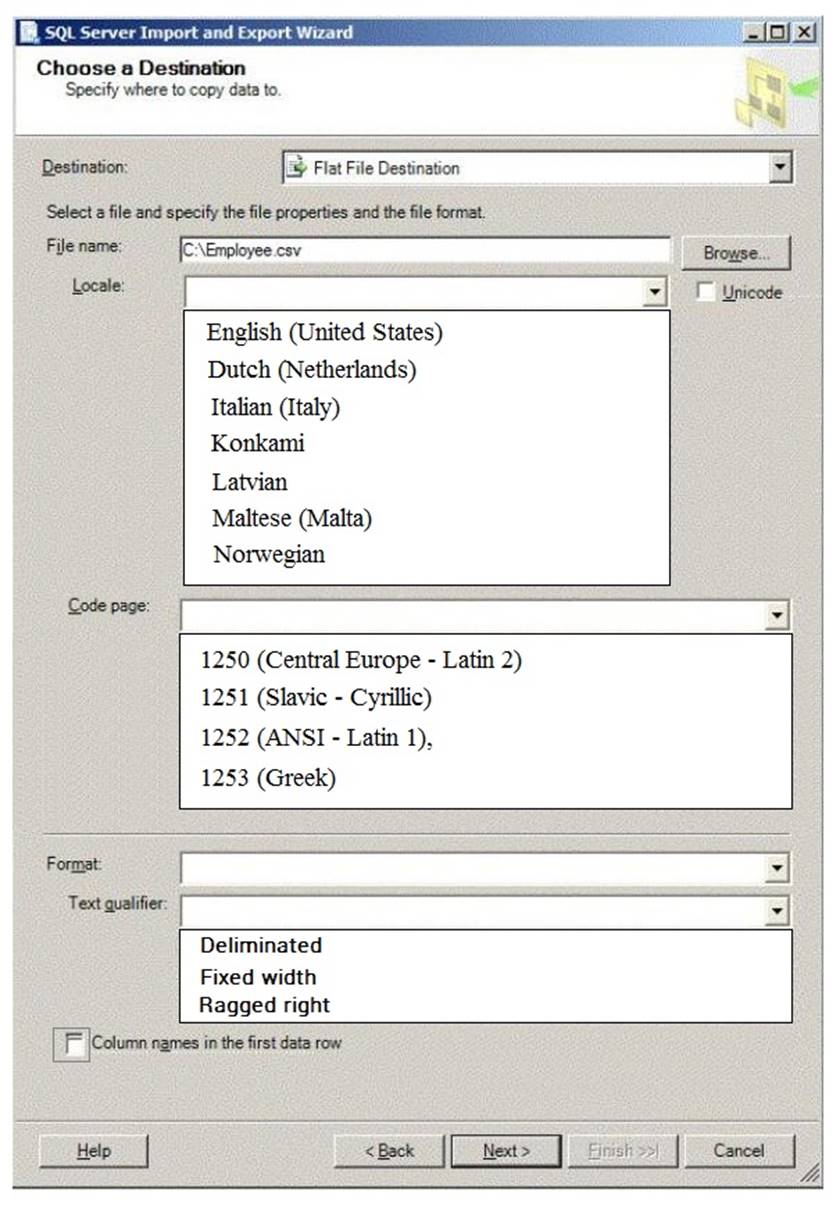The height and width of the screenshot is (1215, 840).
Task: Open the Text qualifier dropdown arrow
Action: point(778,910)
